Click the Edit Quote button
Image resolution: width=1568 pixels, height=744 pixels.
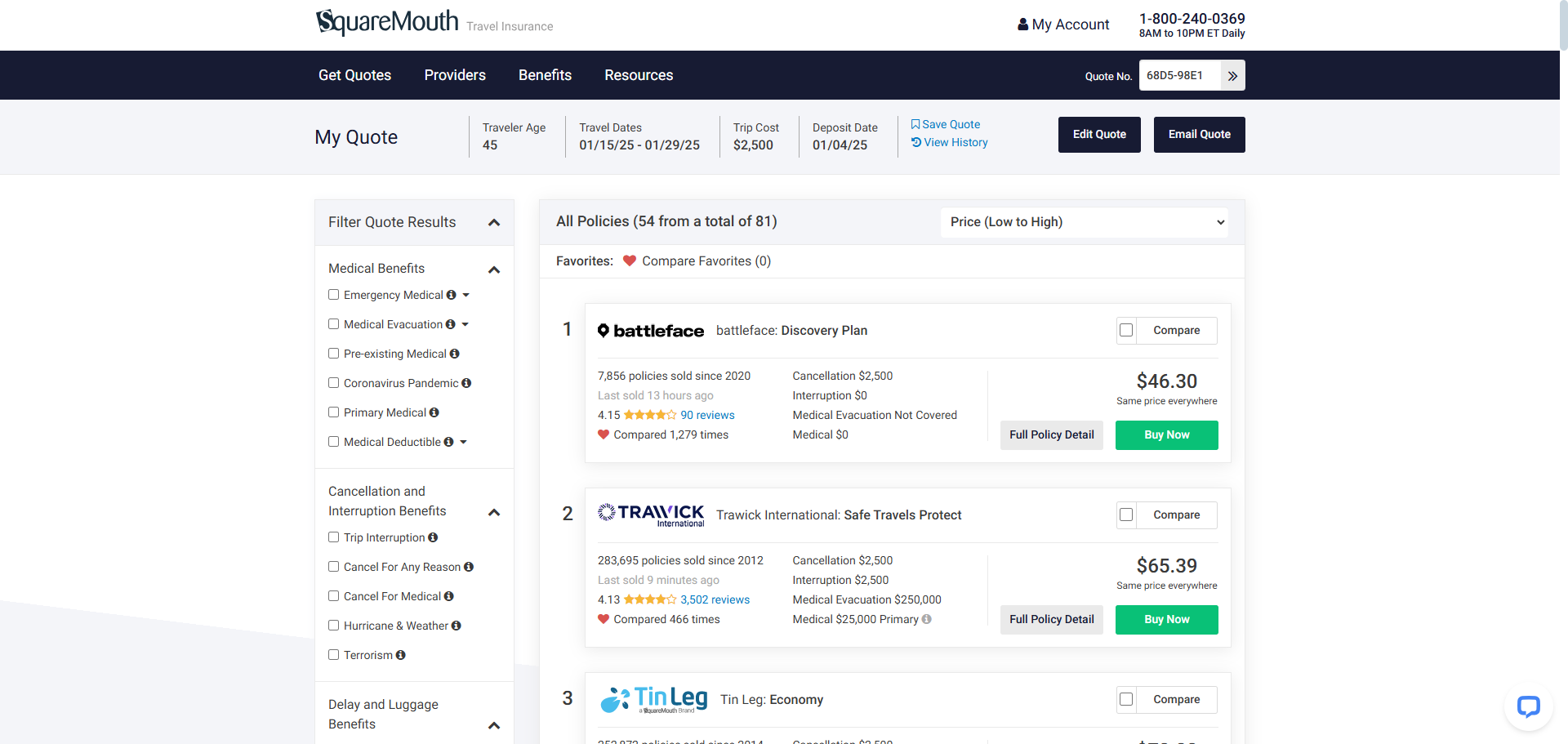point(1099,135)
